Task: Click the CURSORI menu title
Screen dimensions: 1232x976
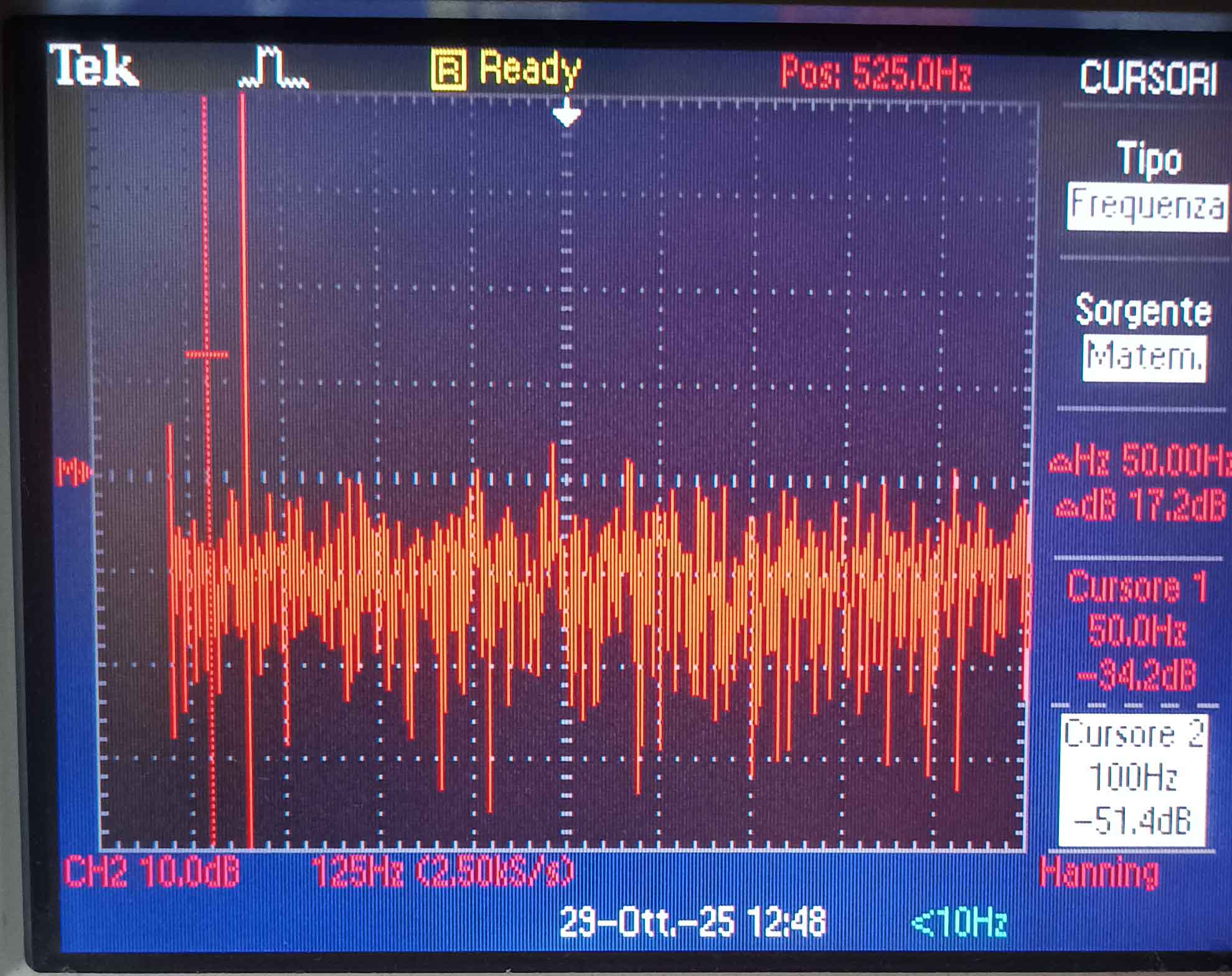Action: click(x=1148, y=78)
